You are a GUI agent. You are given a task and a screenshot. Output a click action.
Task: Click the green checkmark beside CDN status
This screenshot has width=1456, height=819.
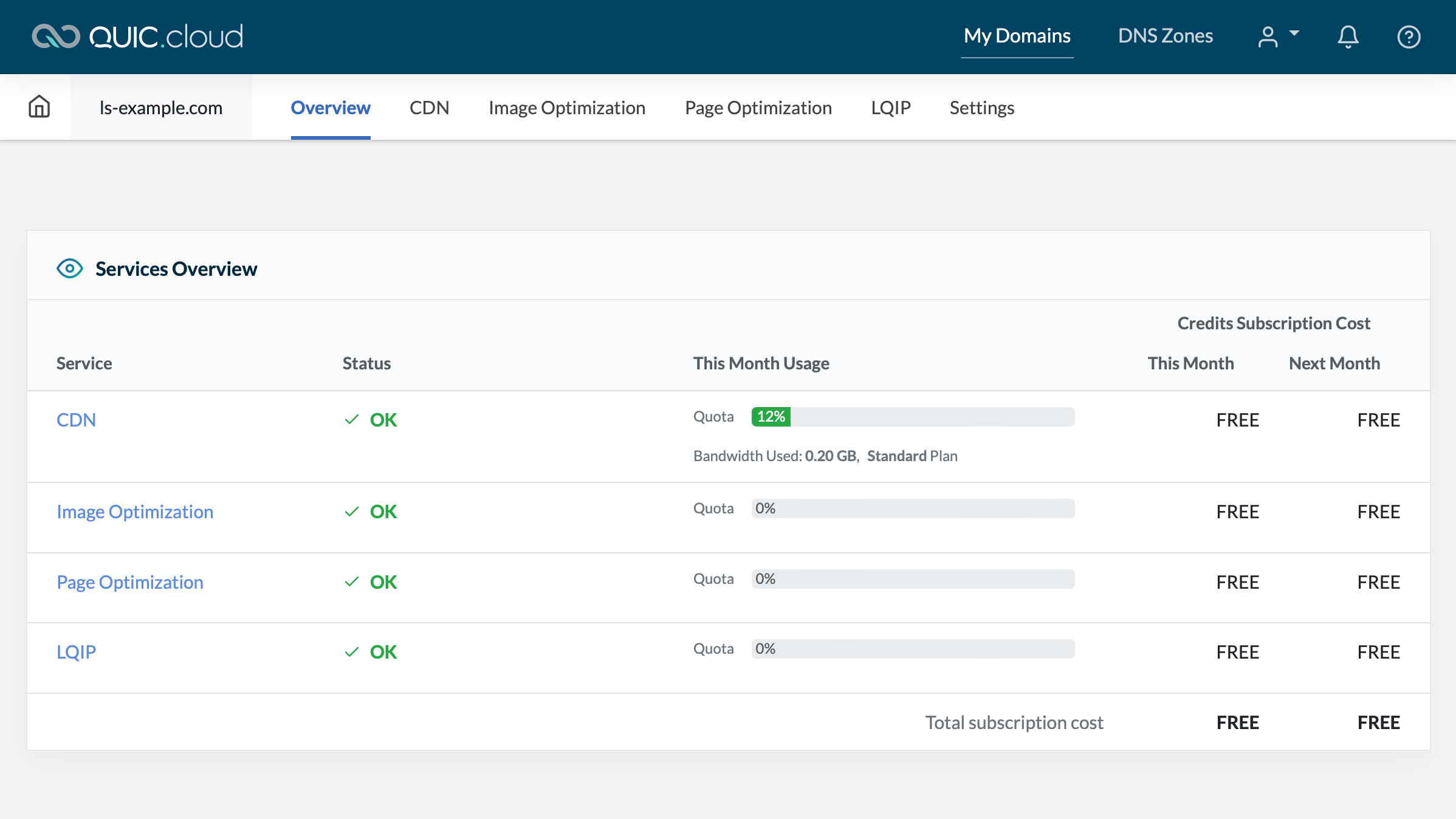(x=351, y=419)
